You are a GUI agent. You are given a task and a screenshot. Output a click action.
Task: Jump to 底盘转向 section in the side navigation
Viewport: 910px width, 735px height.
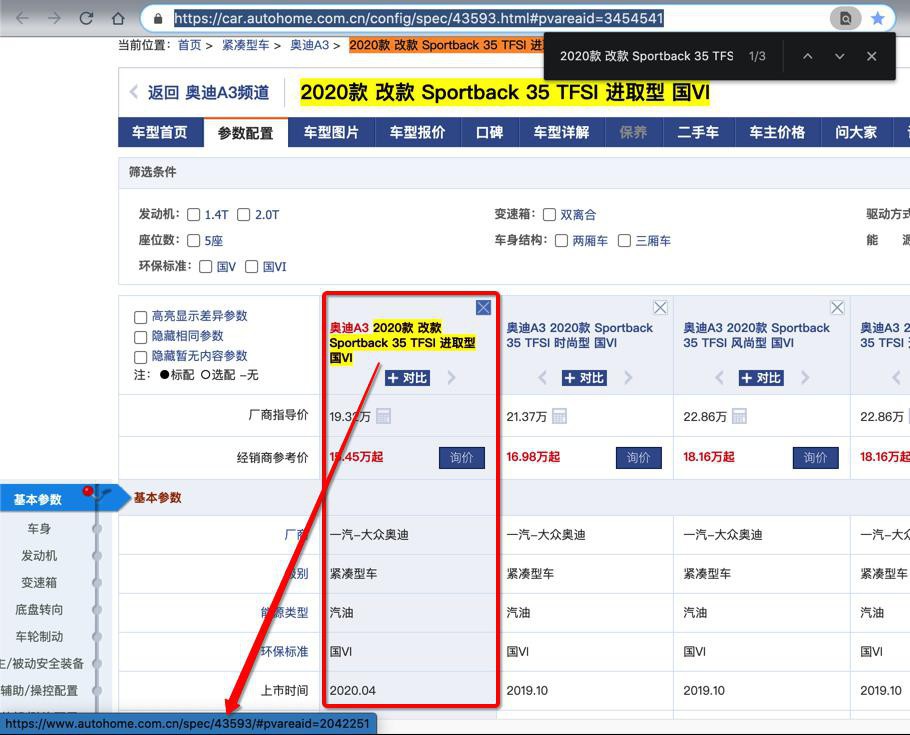(x=39, y=610)
